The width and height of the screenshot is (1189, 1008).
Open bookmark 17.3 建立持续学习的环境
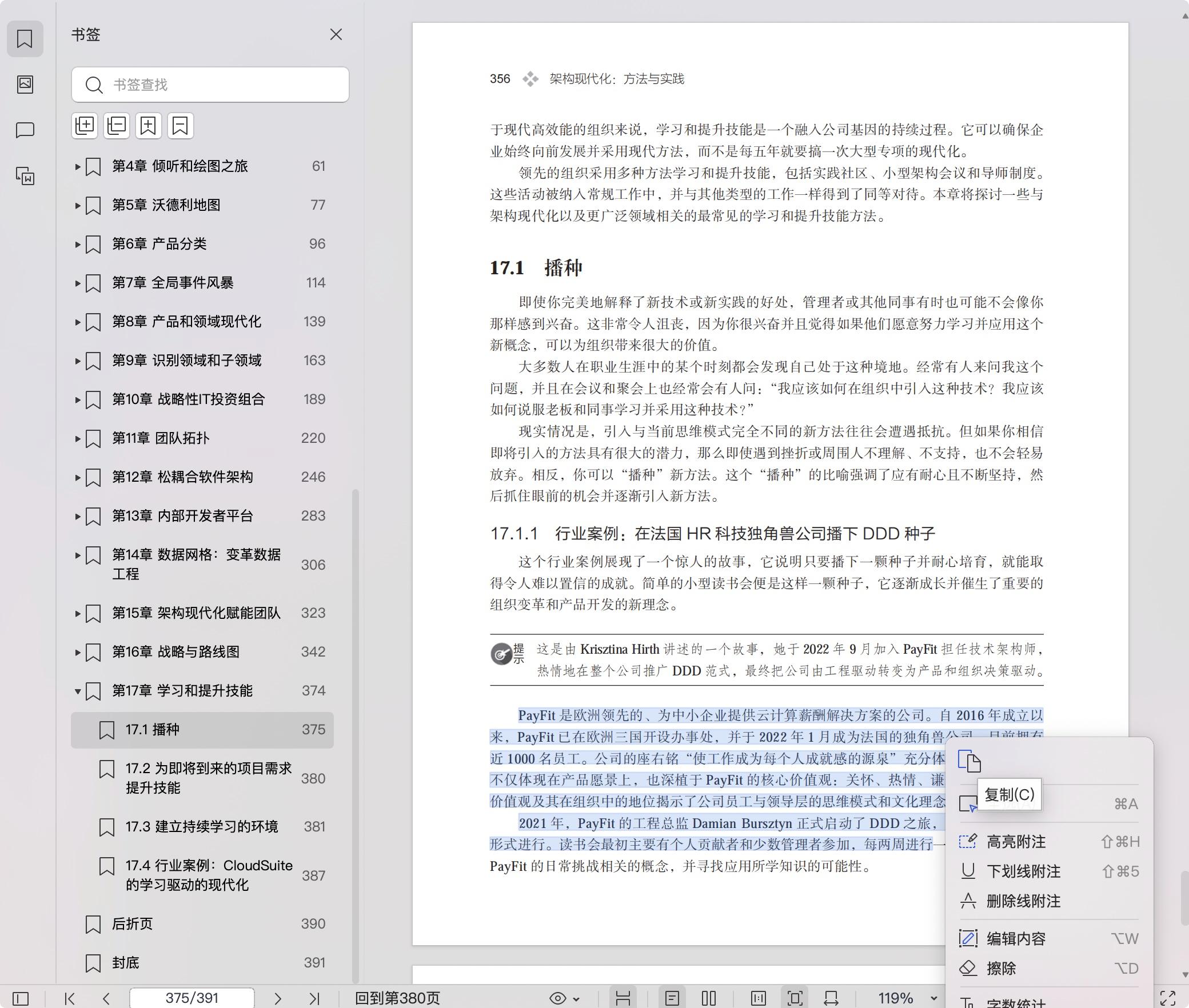pyautogui.click(x=201, y=826)
